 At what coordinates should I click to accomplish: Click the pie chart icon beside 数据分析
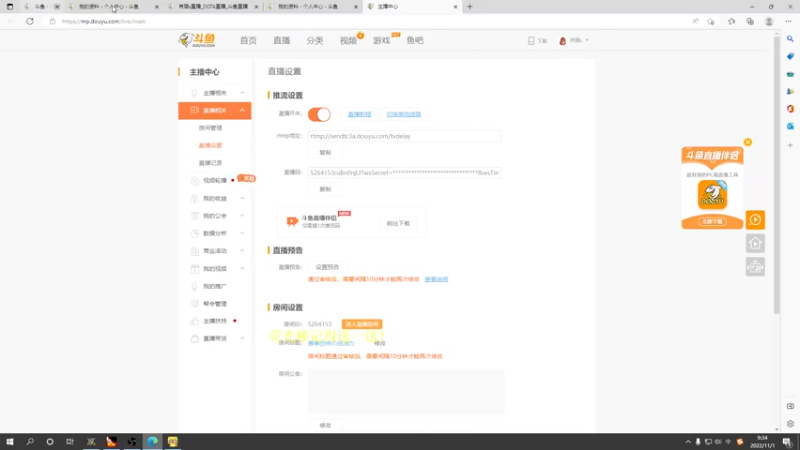(x=194, y=233)
